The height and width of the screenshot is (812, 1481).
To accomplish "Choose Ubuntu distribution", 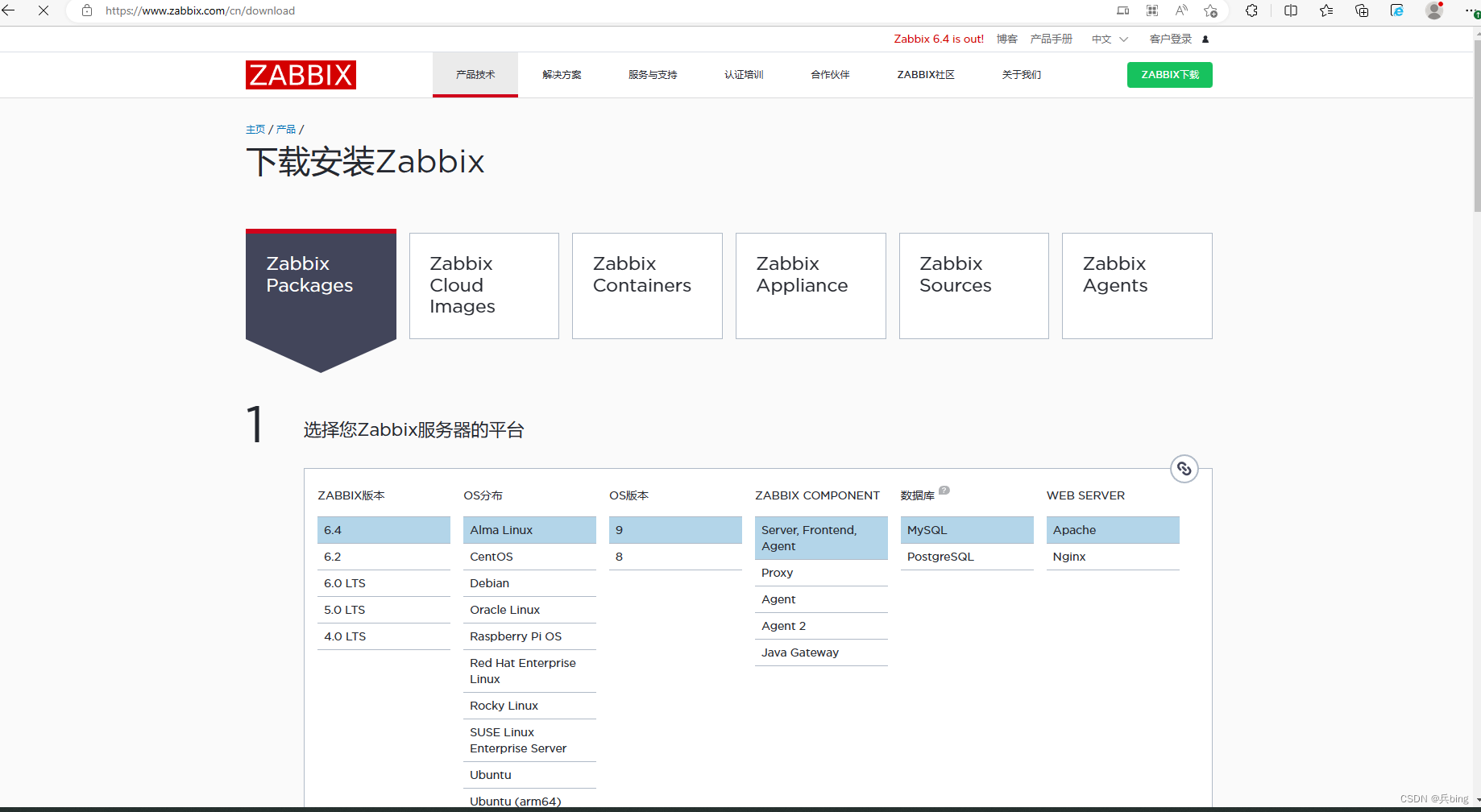I will 529,775.
